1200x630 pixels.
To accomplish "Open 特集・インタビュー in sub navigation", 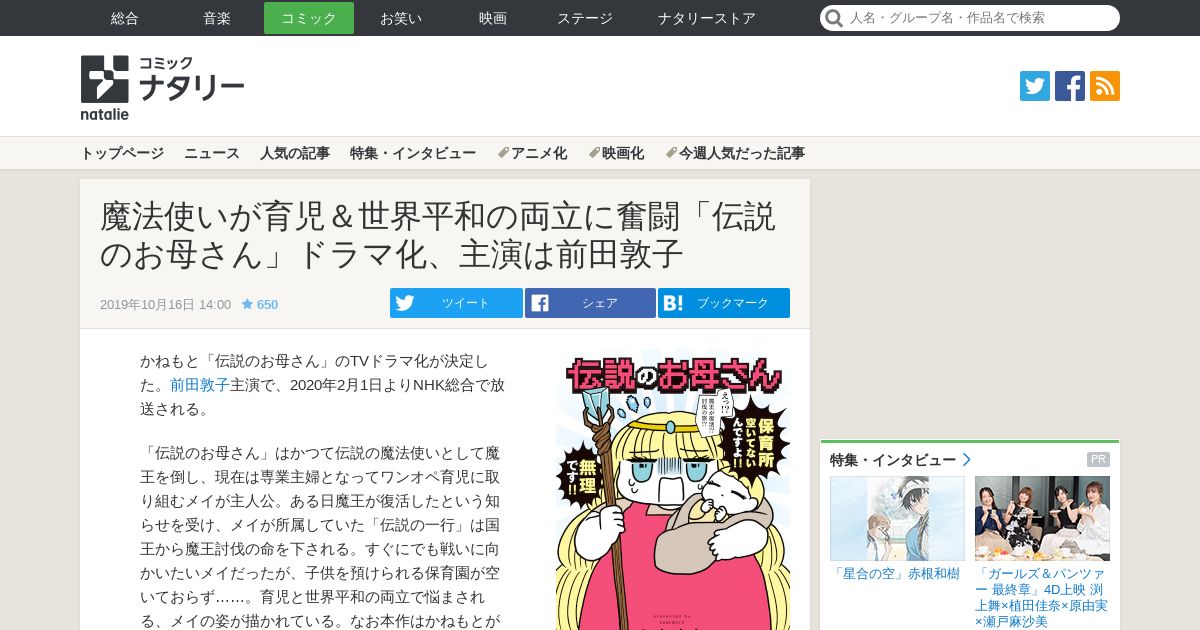I will [x=413, y=153].
